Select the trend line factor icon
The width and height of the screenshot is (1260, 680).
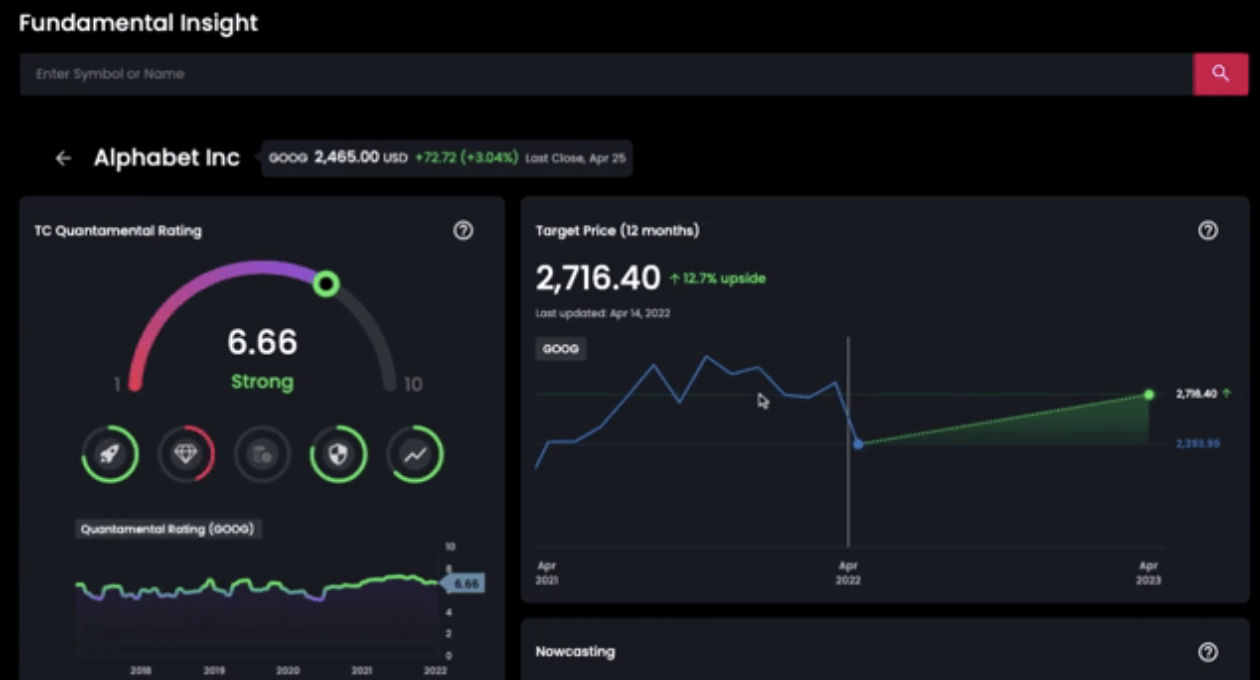click(415, 455)
